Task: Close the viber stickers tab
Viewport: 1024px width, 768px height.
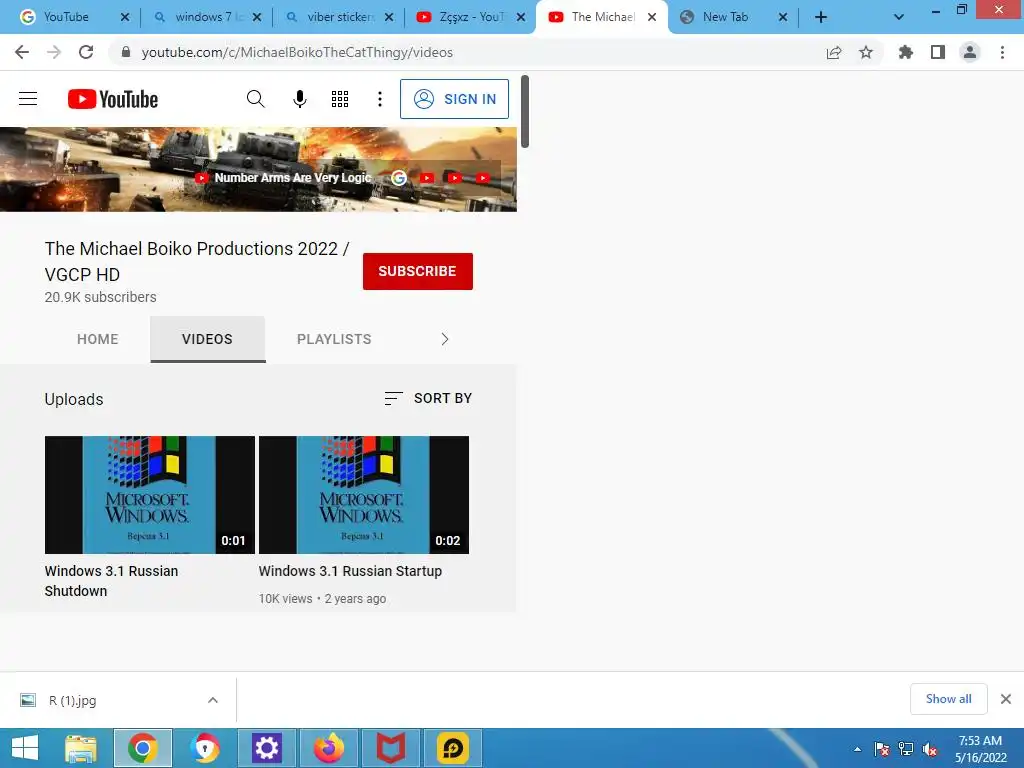Action: [x=389, y=17]
